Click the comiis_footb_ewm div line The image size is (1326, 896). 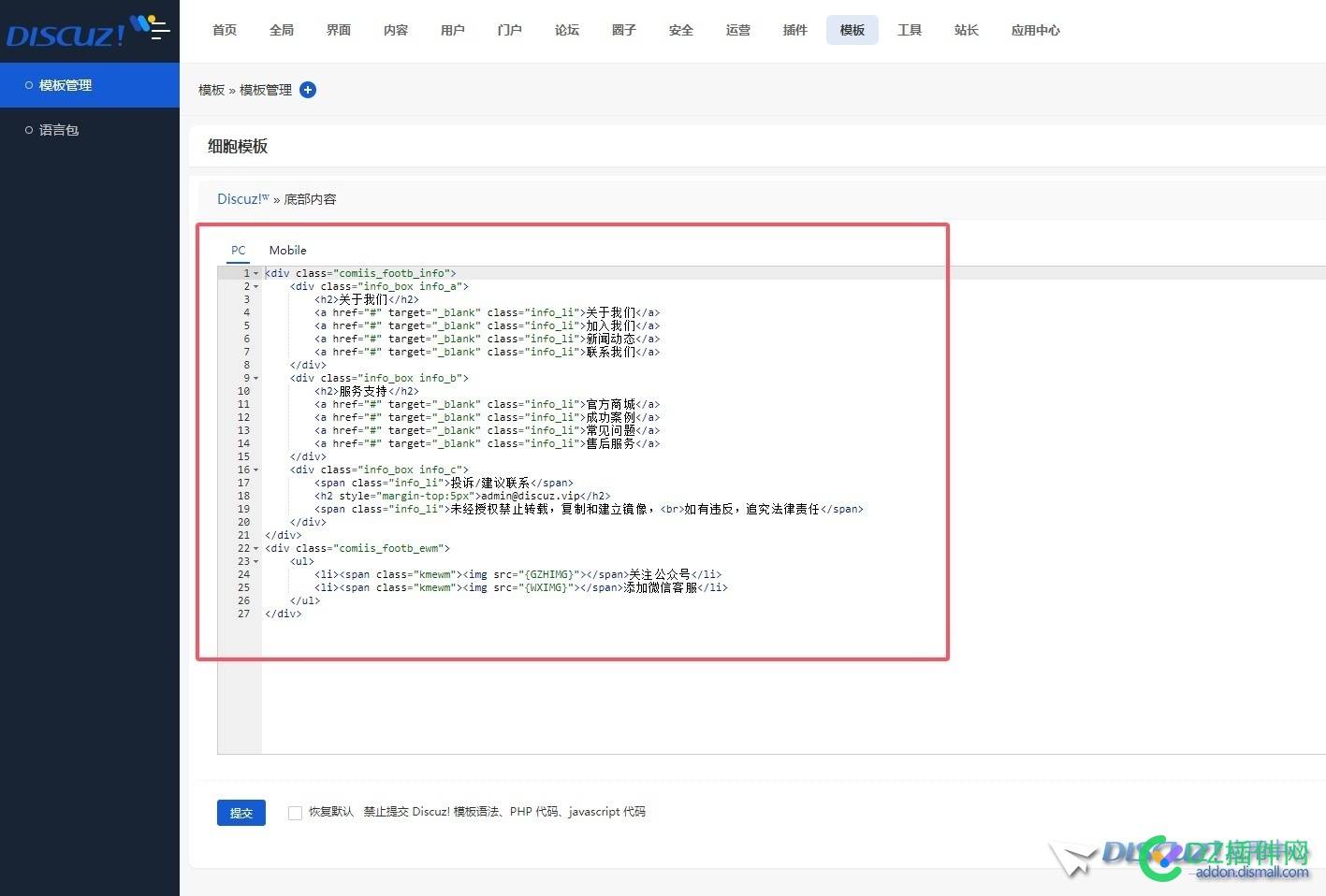pyautogui.click(x=357, y=549)
